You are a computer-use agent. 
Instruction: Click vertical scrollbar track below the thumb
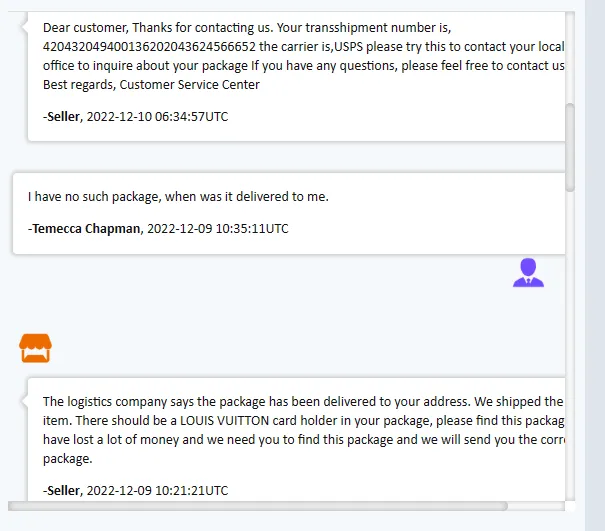tap(571, 350)
